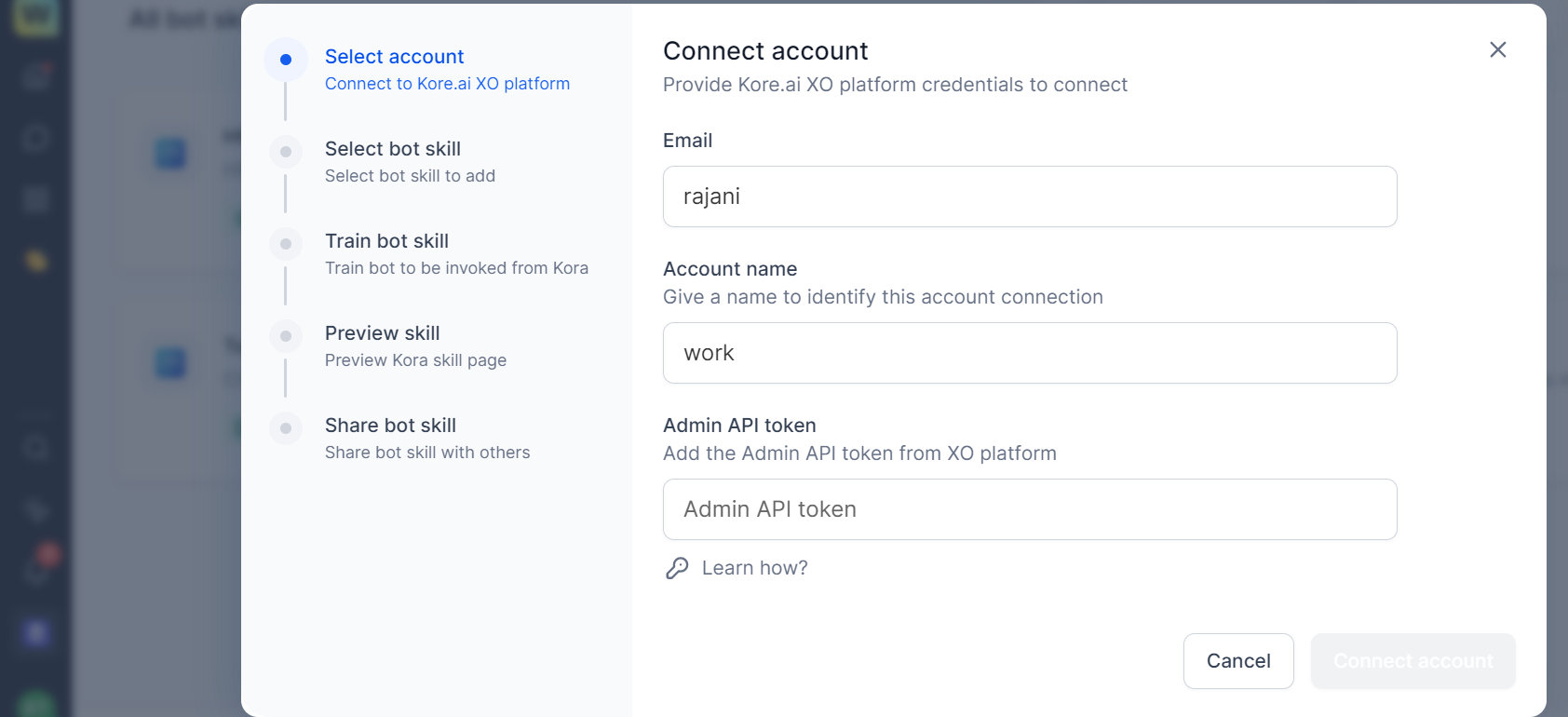Open the Learn how link
Viewport: 1568px width, 717px height.
coord(754,568)
